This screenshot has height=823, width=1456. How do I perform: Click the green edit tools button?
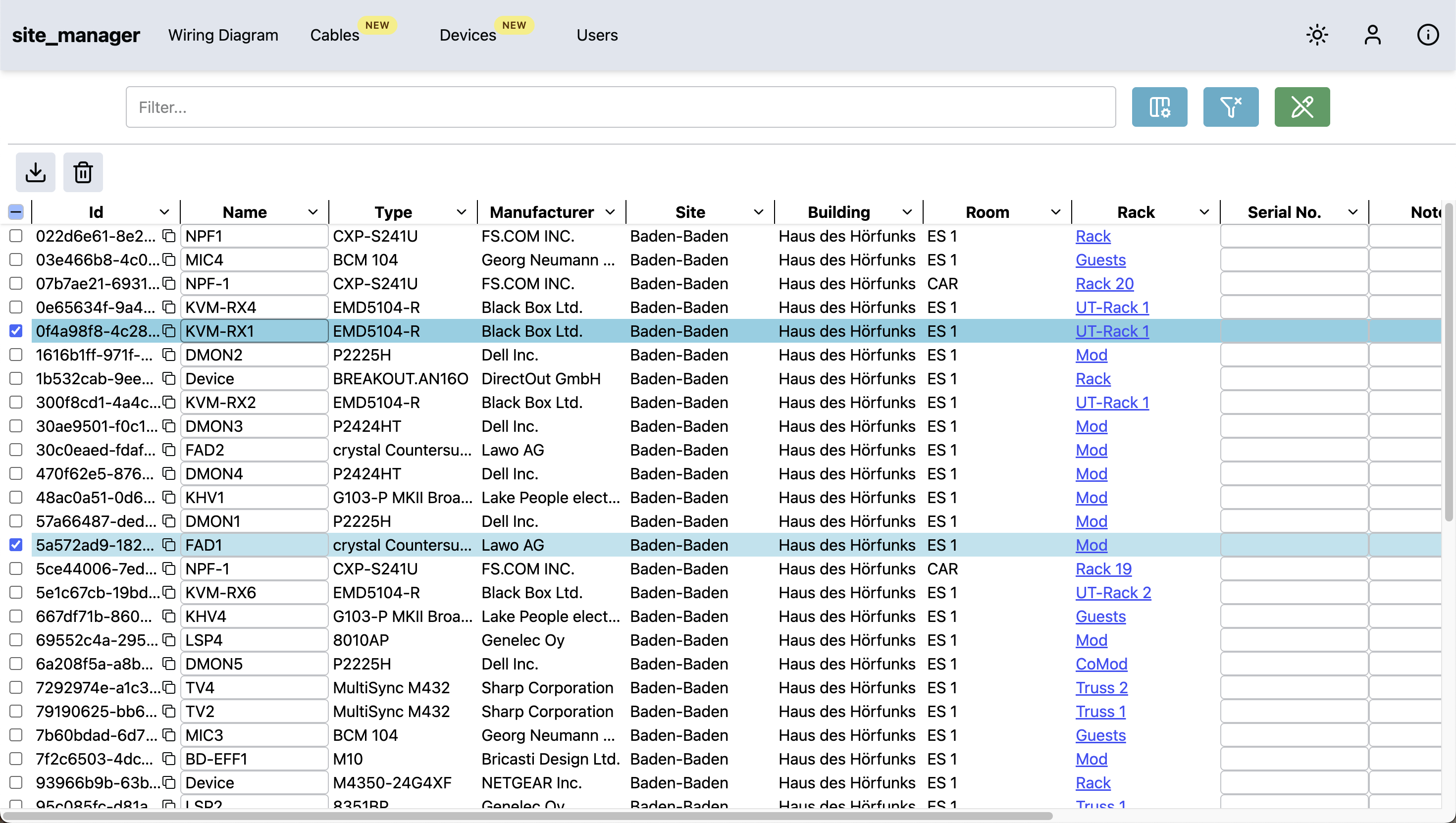[1301, 107]
